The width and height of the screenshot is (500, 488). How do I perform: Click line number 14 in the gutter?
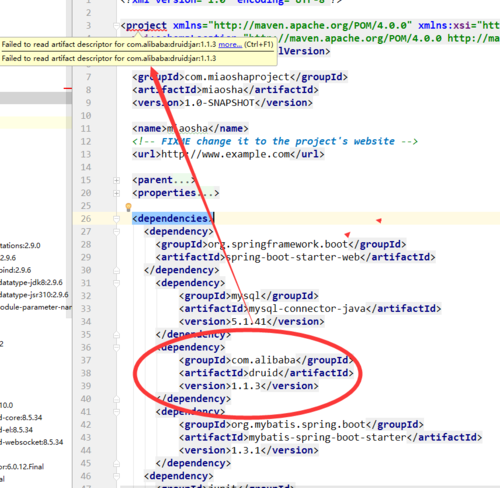click(x=86, y=167)
